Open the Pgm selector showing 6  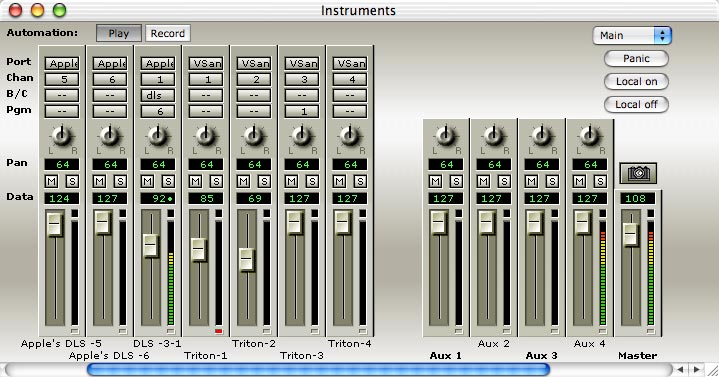tap(158, 111)
